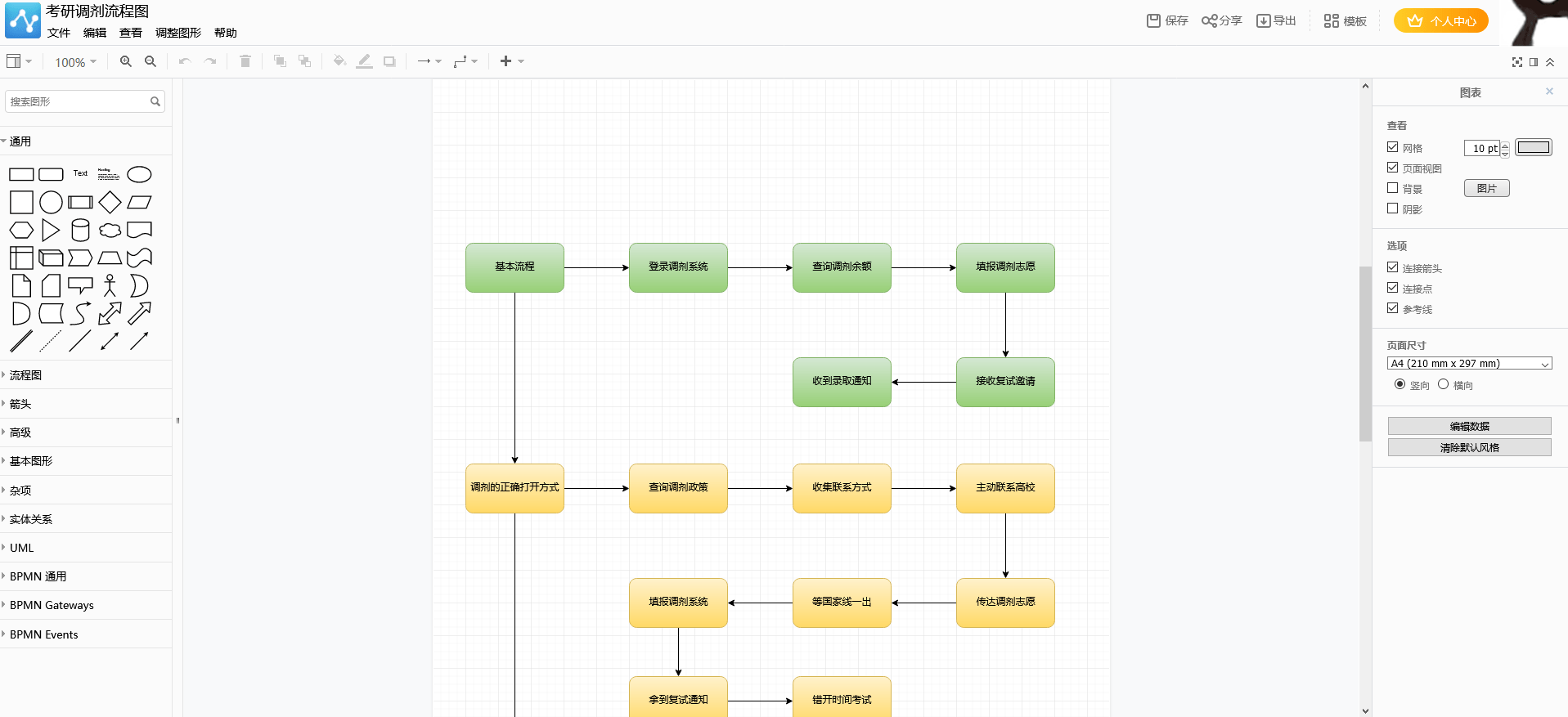
Task: Send selection to back icon
Action: 305,61
